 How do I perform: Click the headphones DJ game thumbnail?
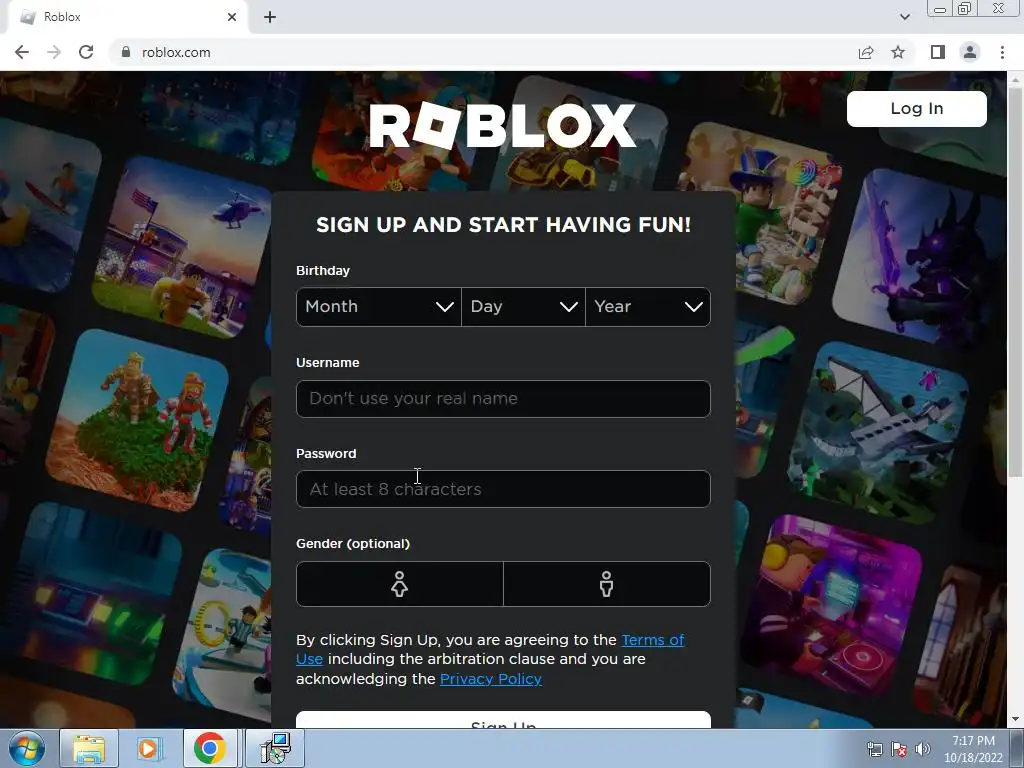(831, 604)
